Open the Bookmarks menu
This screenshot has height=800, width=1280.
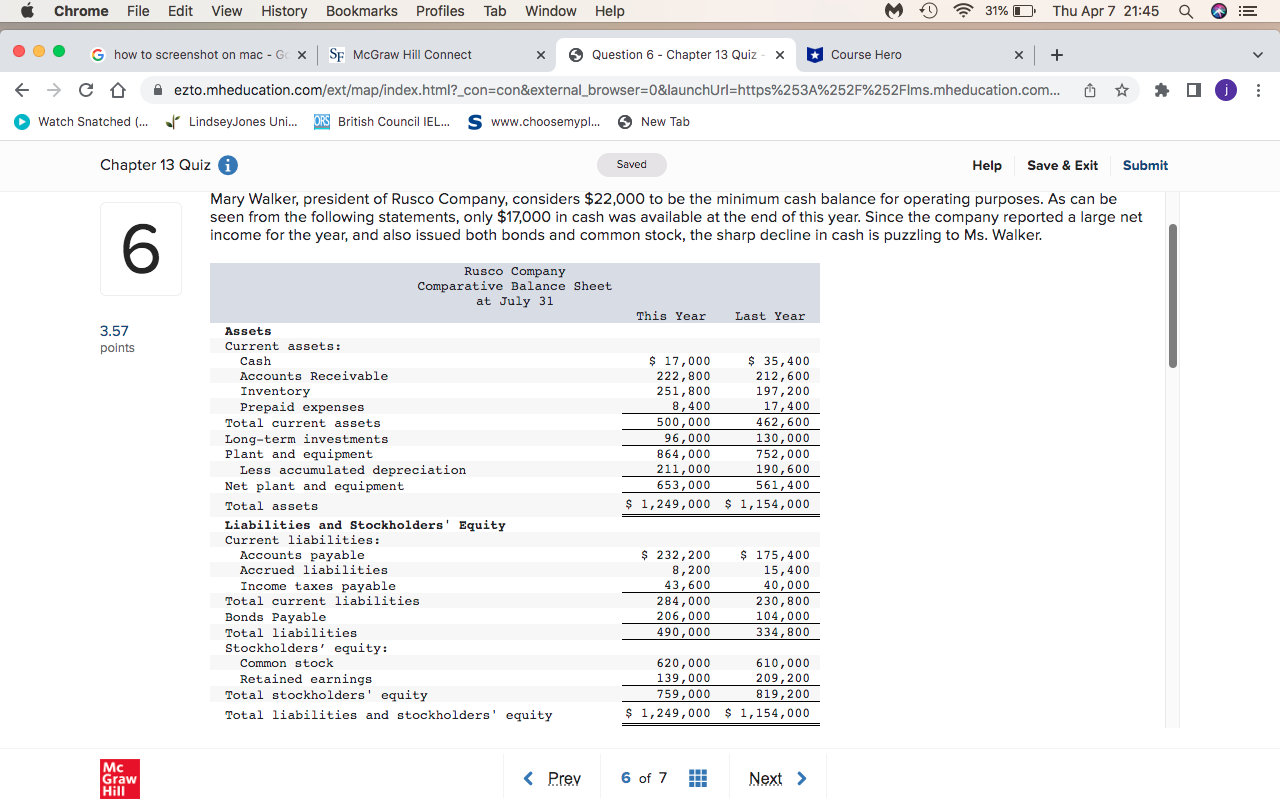[361, 11]
